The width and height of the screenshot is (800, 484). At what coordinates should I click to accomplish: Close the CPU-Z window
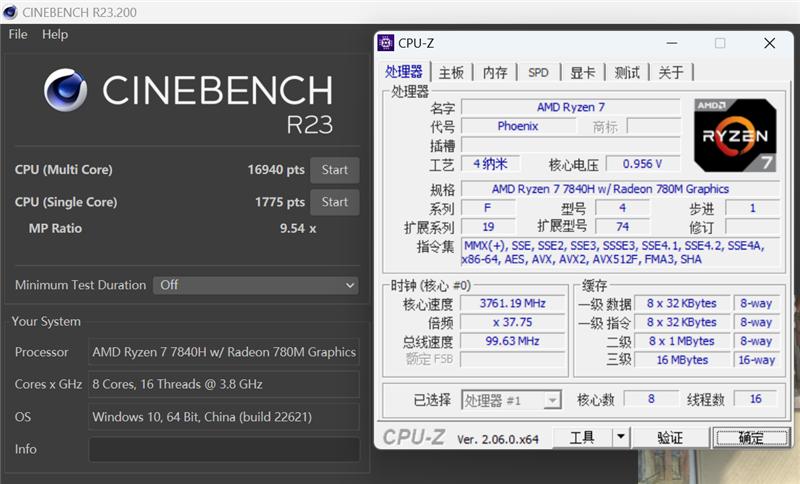click(x=769, y=43)
